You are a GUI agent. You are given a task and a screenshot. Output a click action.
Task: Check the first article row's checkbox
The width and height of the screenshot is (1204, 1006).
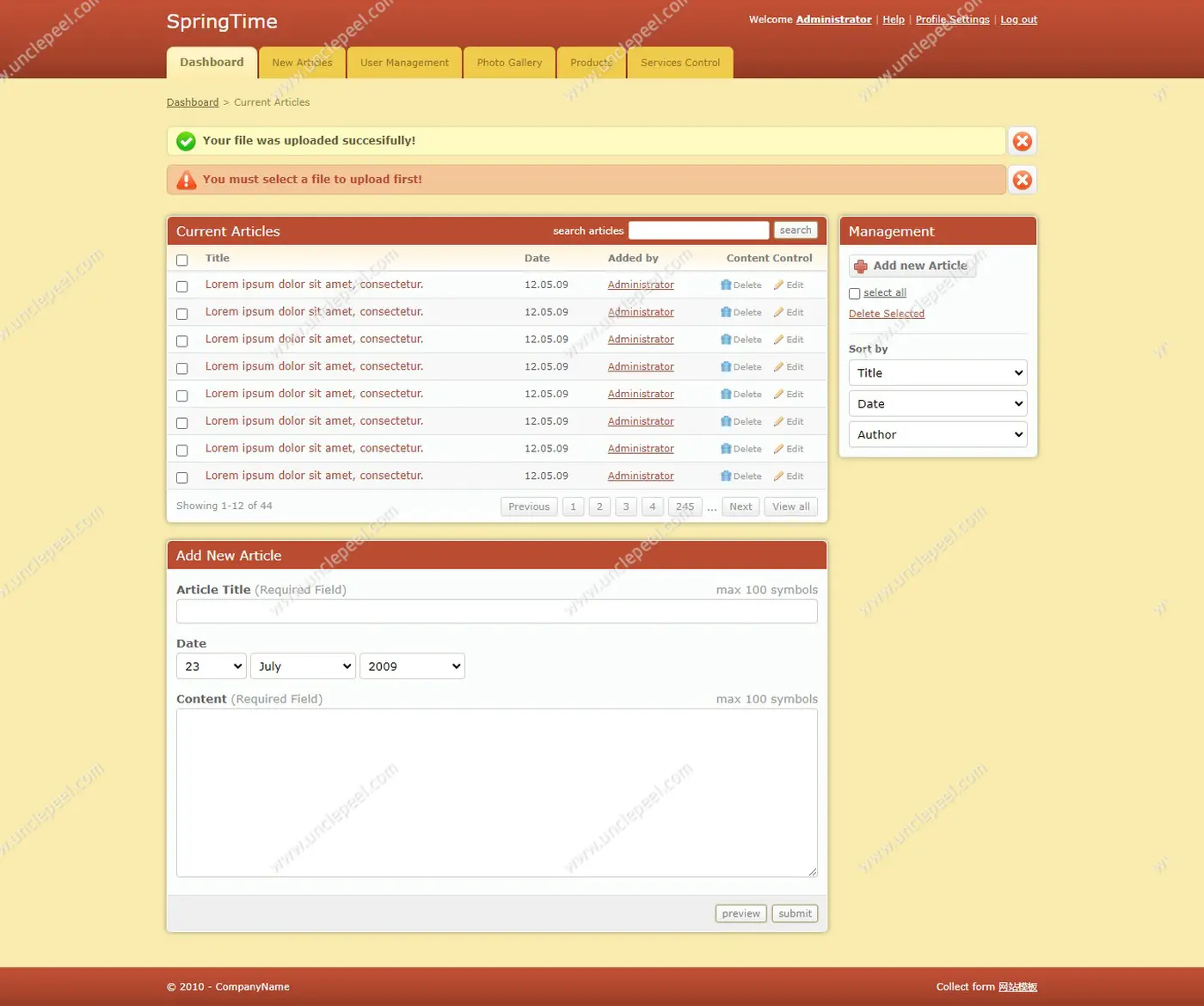coord(182,286)
